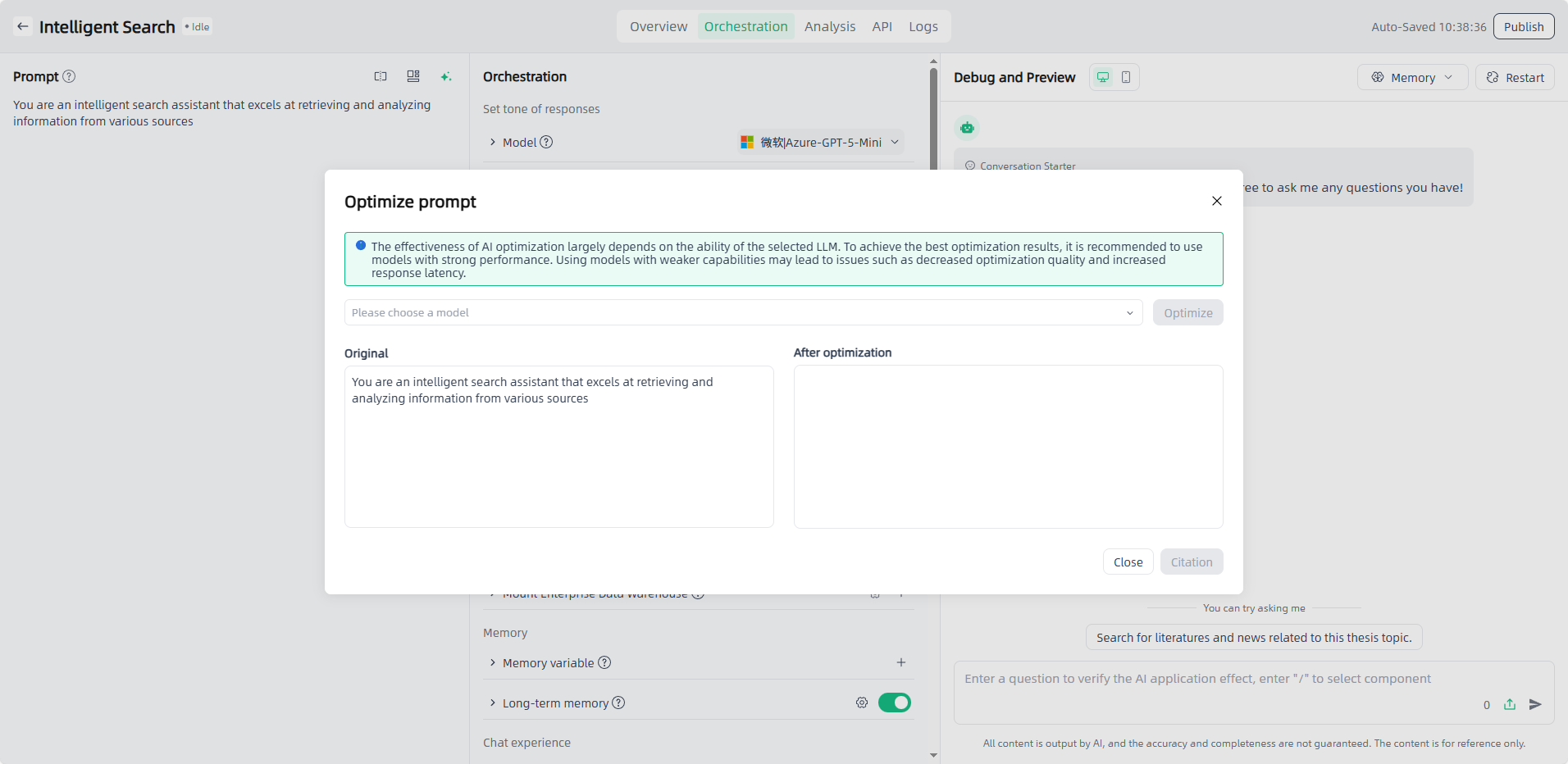Click the prompt compare view icon
The height and width of the screenshot is (764, 1568).
click(x=381, y=76)
